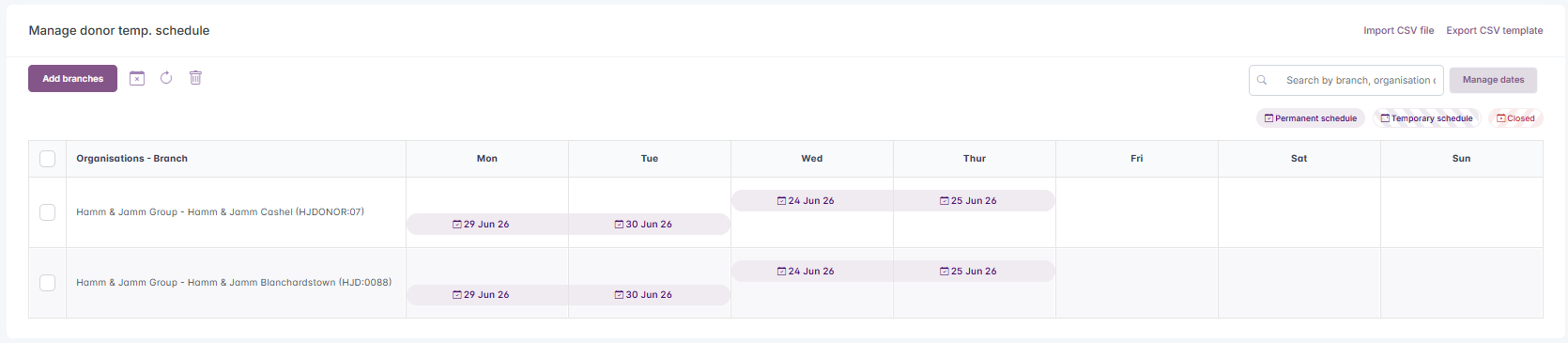Click the refresh circular arrow icon
The width and height of the screenshot is (1568, 343).
[166, 78]
